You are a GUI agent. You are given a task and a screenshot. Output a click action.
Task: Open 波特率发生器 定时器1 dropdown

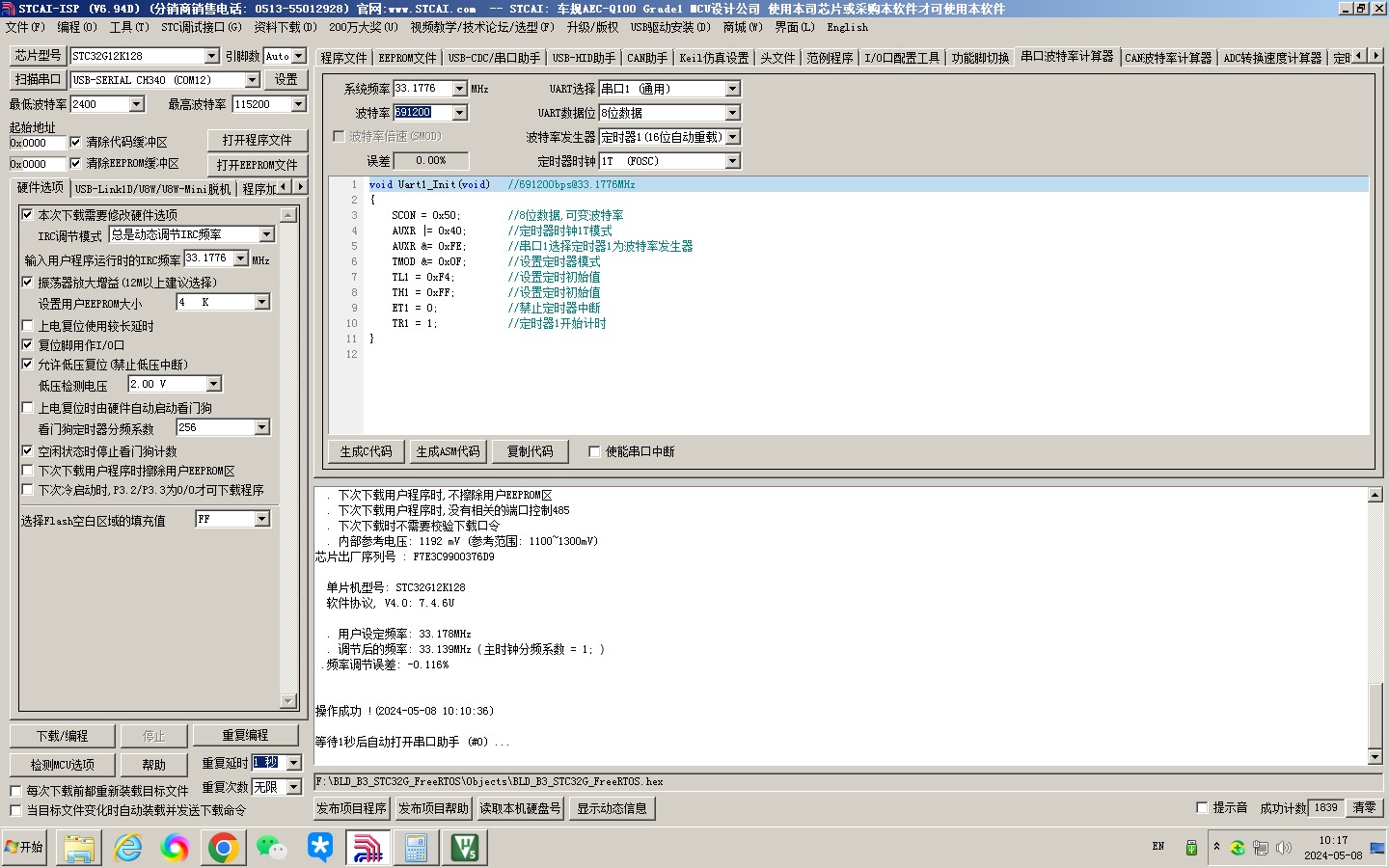[x=732, y=137]
